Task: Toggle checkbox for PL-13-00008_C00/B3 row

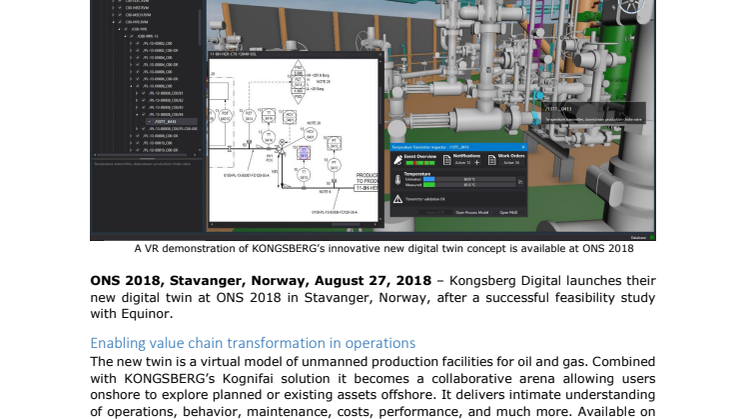Action: coord(143,107)
